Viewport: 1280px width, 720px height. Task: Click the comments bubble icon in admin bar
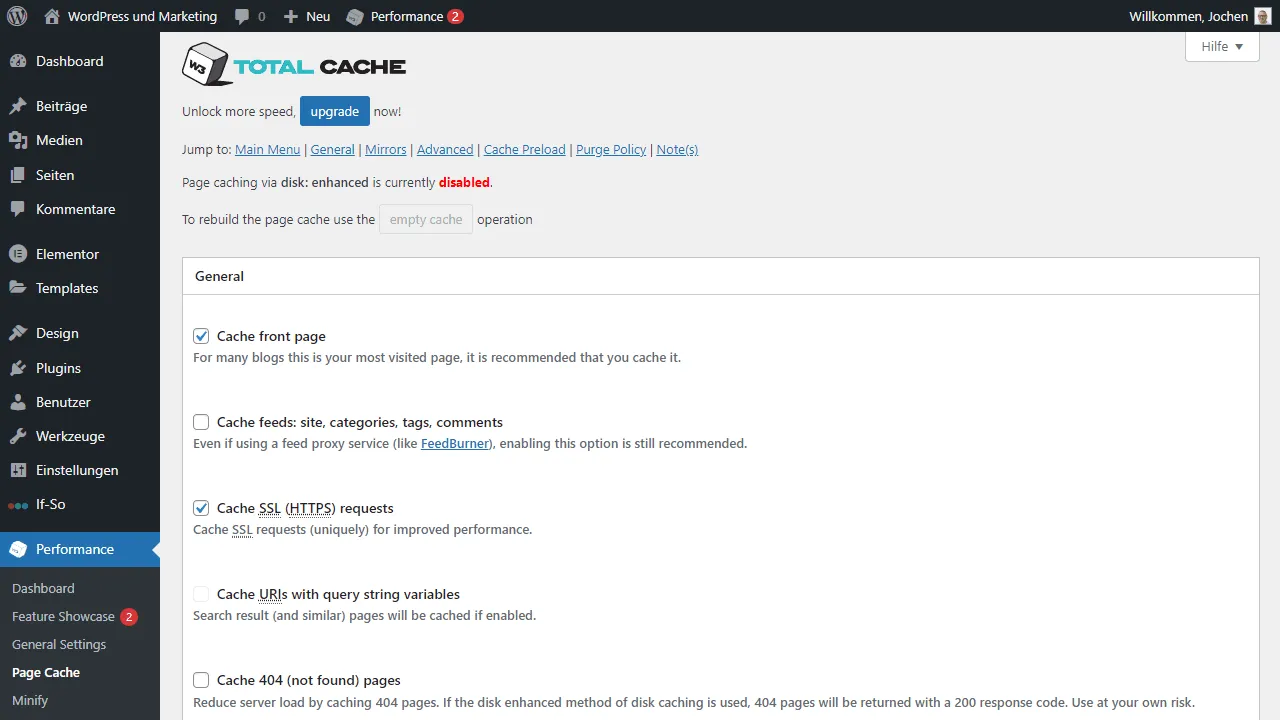(x=242, y=17)
